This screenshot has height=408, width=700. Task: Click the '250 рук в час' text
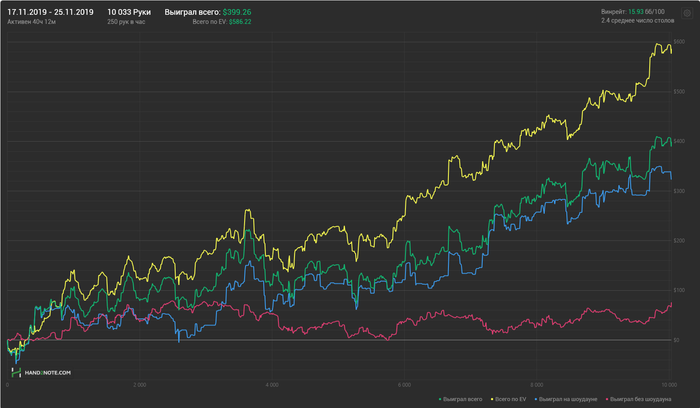point(126,21)
